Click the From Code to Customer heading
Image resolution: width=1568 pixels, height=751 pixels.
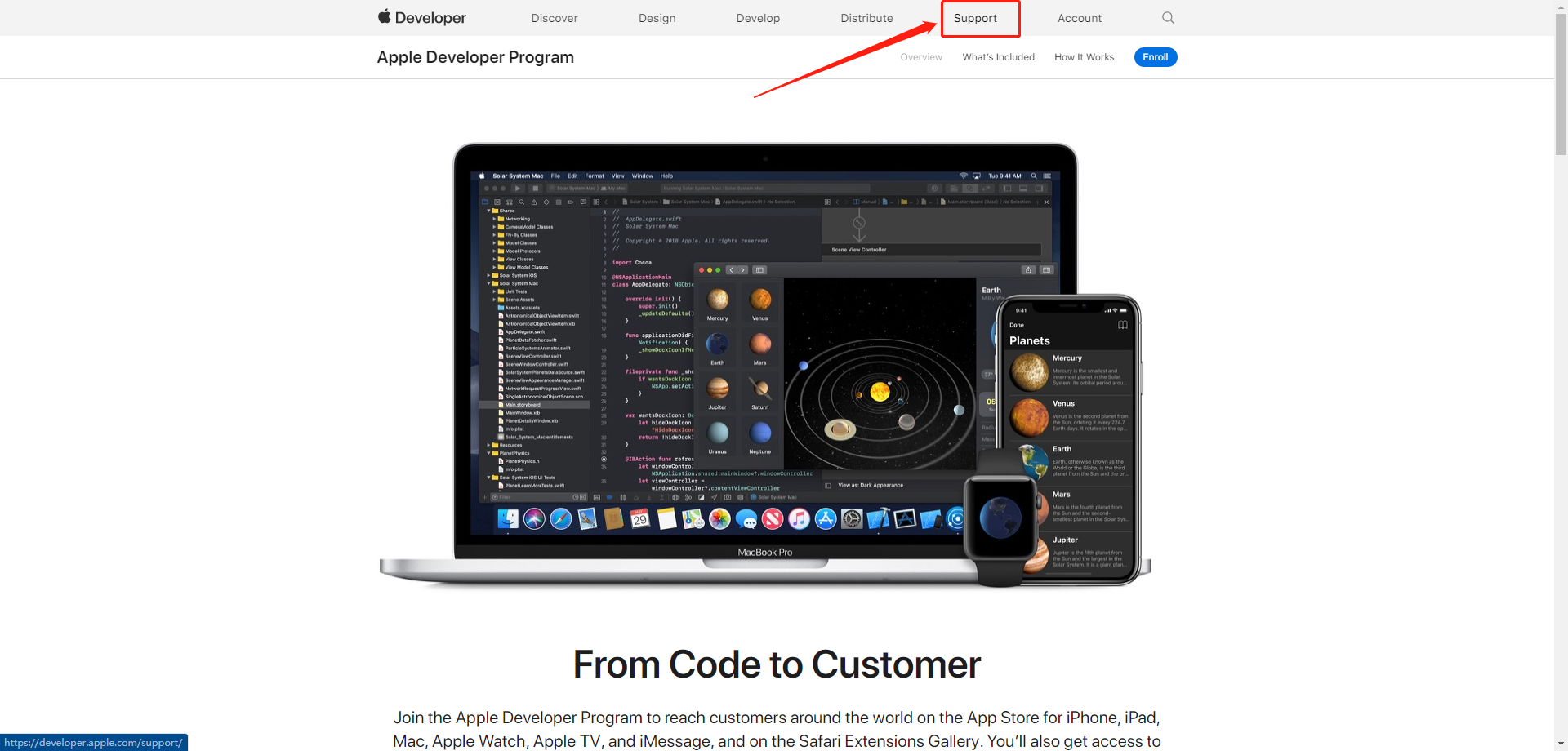(x=777, y=664)
